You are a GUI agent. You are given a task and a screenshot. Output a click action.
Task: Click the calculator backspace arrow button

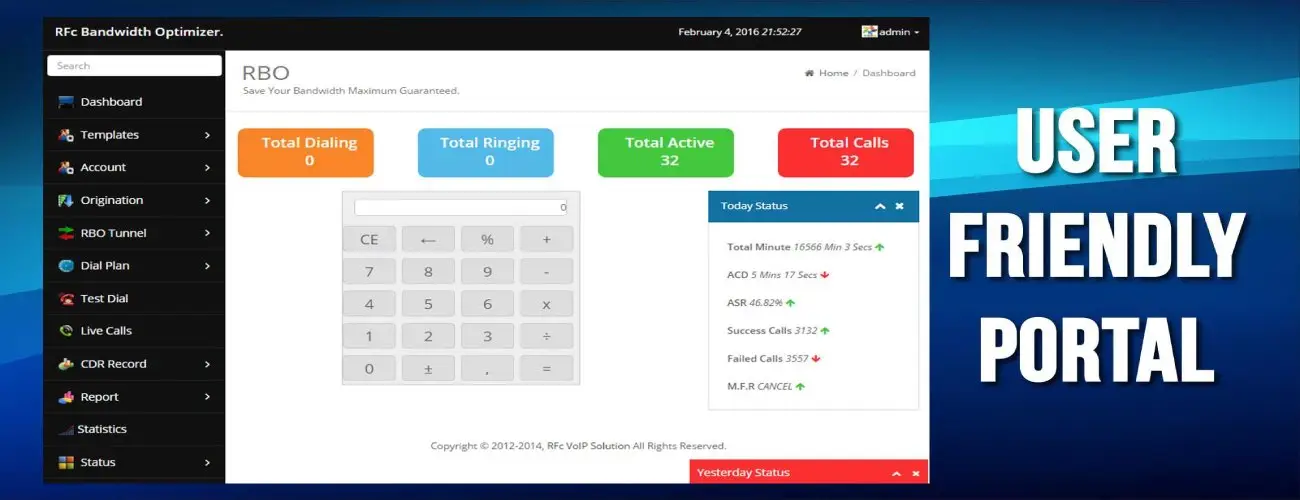428,239
